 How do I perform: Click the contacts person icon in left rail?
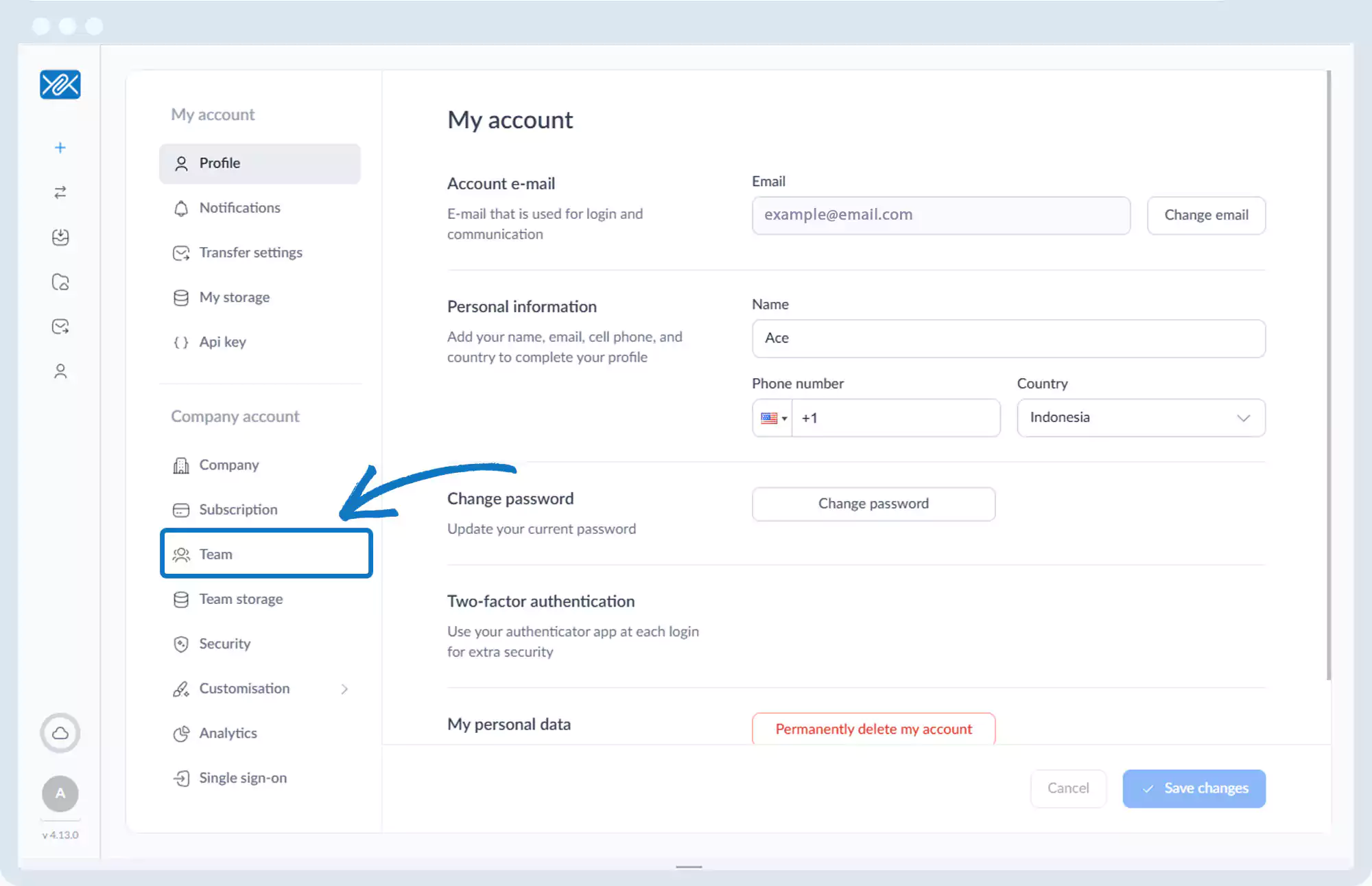(60, 371)
